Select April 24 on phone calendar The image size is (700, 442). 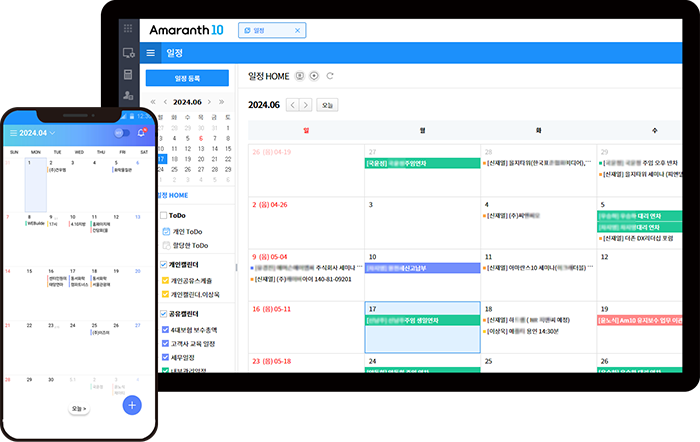73,325
